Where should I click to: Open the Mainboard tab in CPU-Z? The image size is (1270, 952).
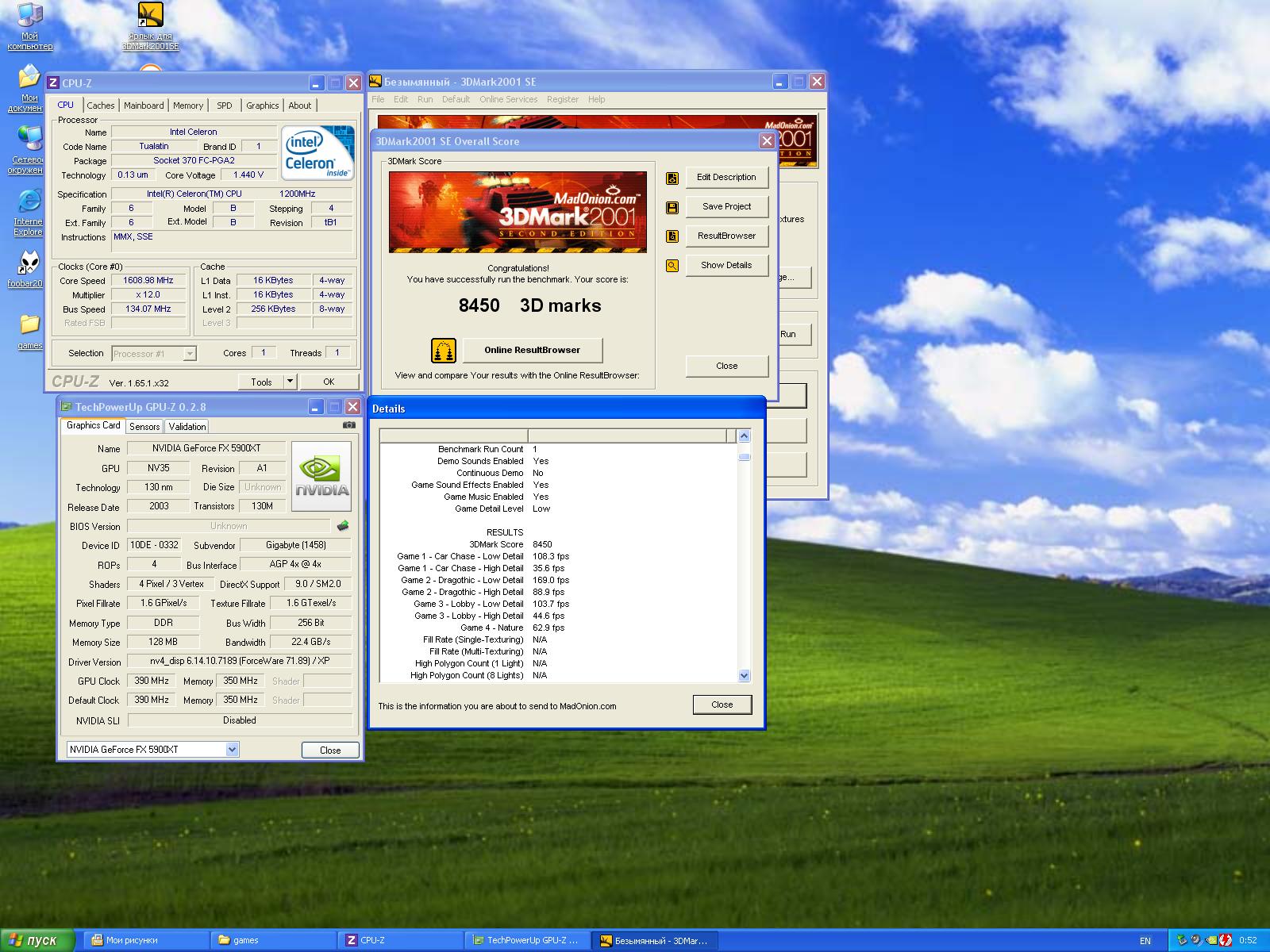click(x=144, y=106)
